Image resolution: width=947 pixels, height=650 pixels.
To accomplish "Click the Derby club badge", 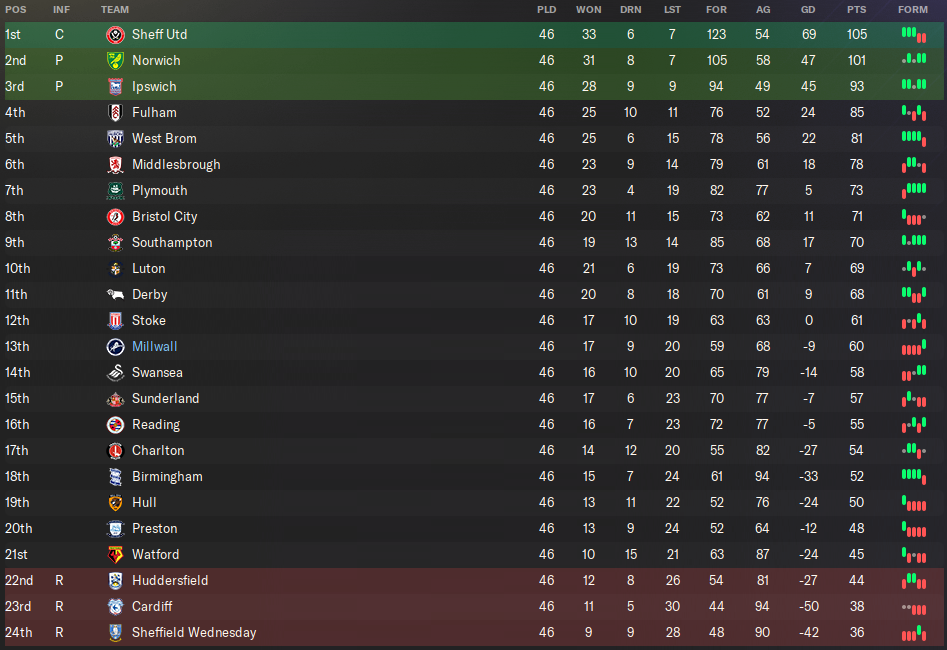I will [x=115, y=294].
